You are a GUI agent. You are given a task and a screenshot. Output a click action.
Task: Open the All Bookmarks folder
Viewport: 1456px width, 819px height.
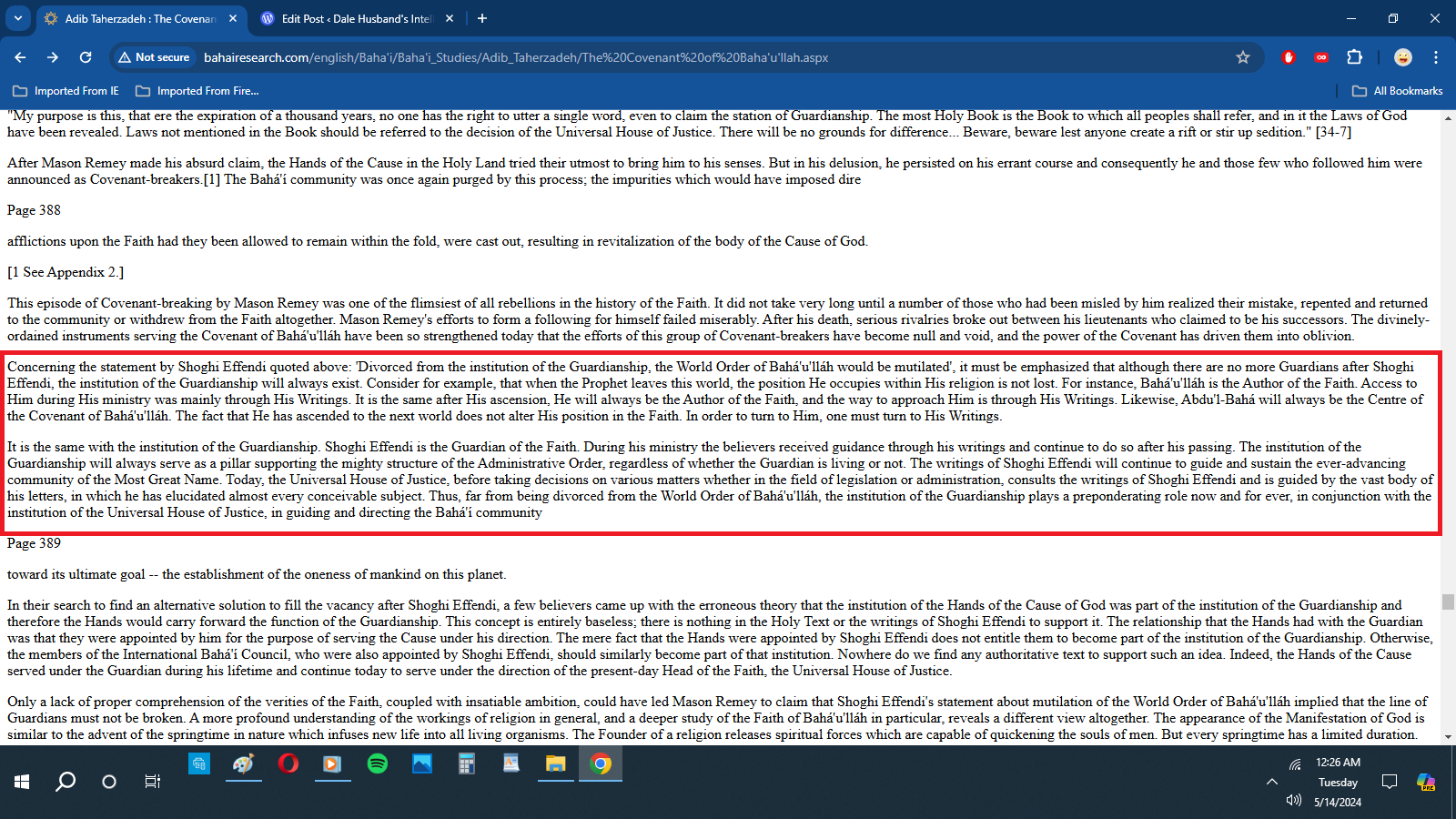(x=1398, y=91)
